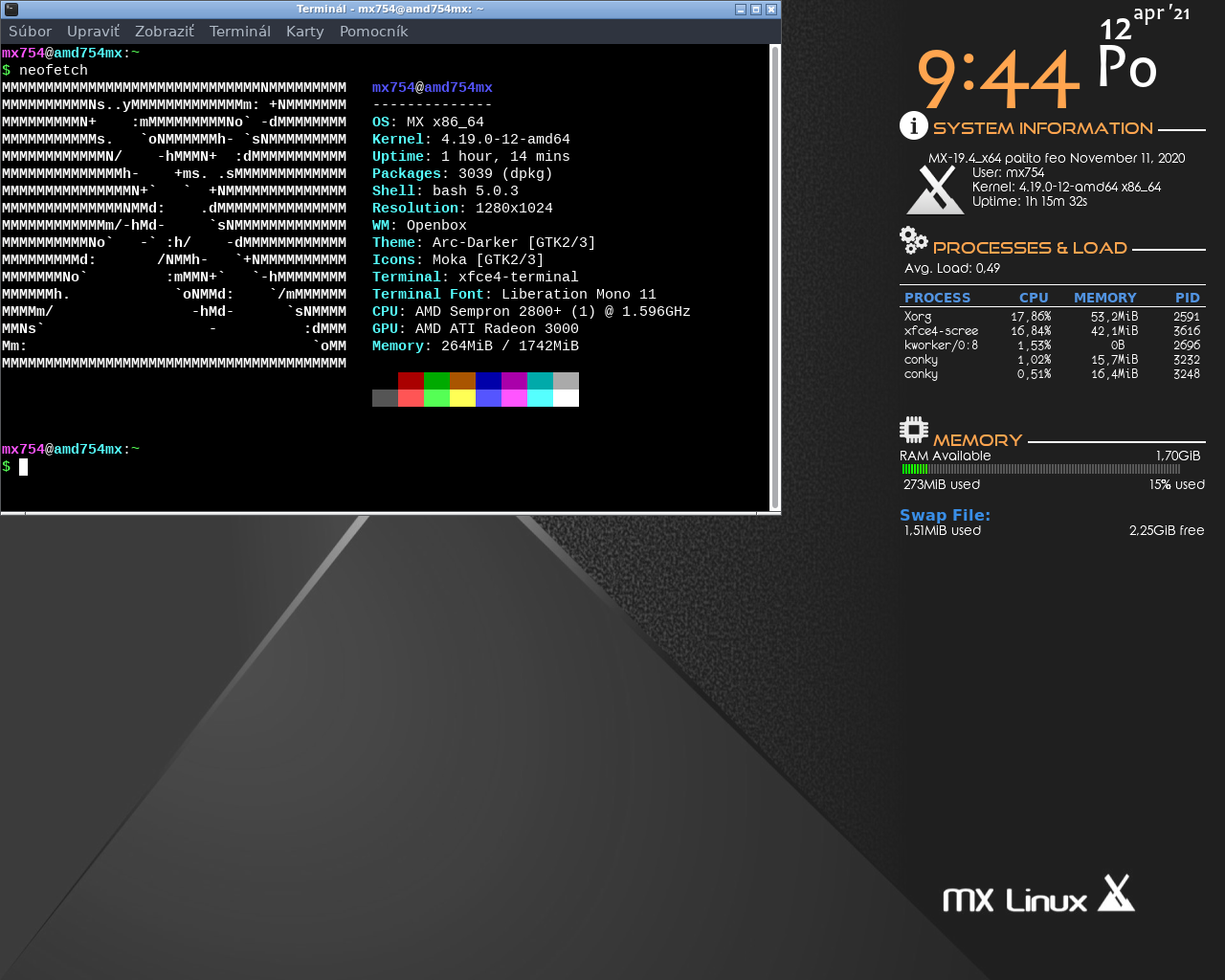Click the Xorg process row
Screen dimensions: 1225x980
[1052, 317]
